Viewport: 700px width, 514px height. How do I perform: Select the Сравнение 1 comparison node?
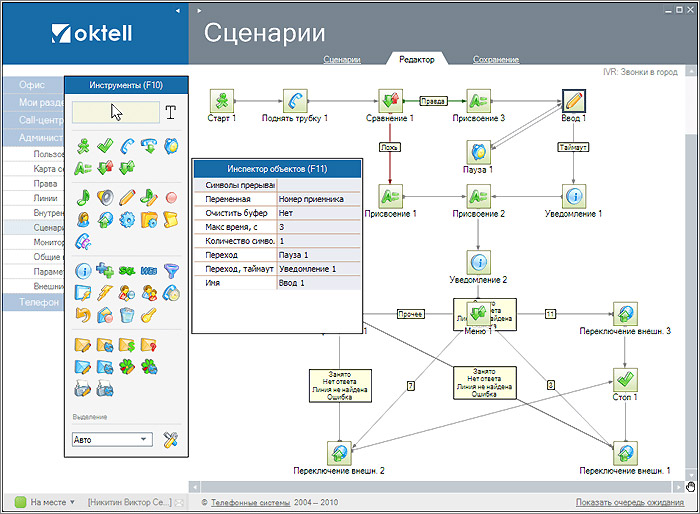(390, 100)
